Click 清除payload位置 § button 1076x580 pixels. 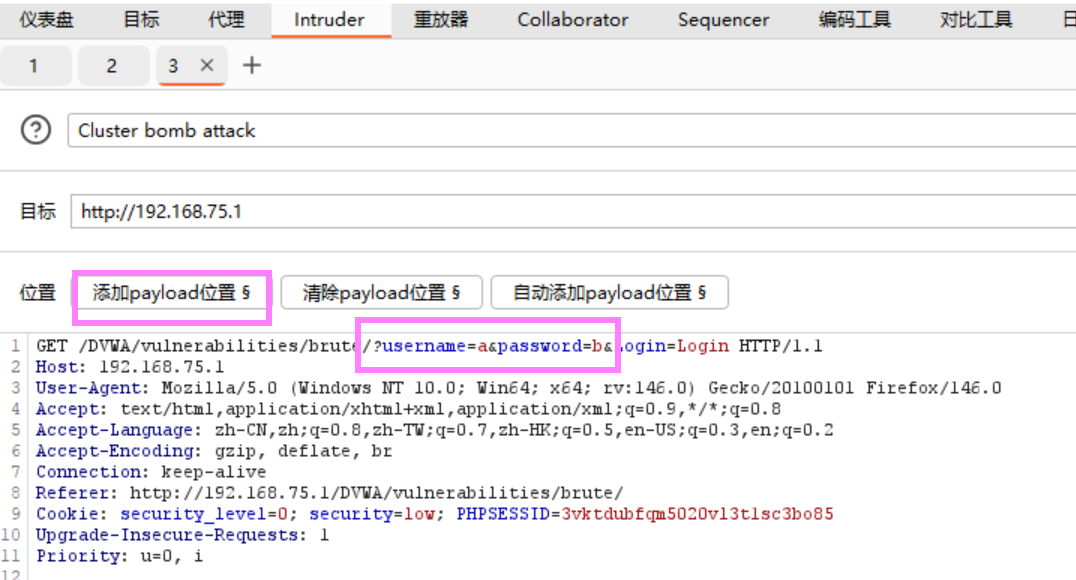pos(382,293)
